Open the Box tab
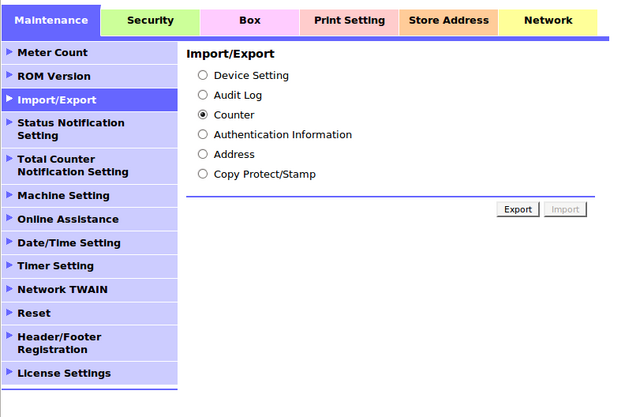Screen dimensions: 640x417 [250, 21]
